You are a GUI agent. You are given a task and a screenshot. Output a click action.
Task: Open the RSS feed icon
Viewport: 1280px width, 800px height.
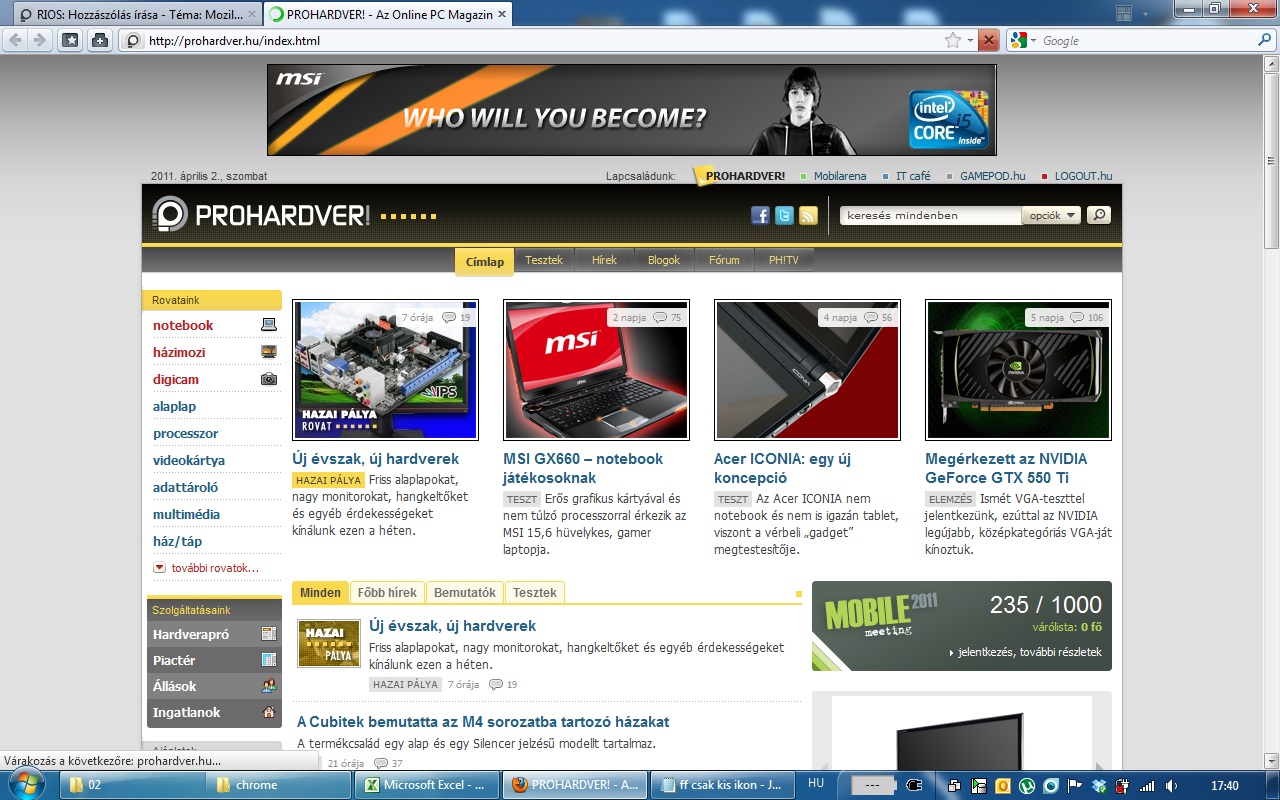[808, 215]
